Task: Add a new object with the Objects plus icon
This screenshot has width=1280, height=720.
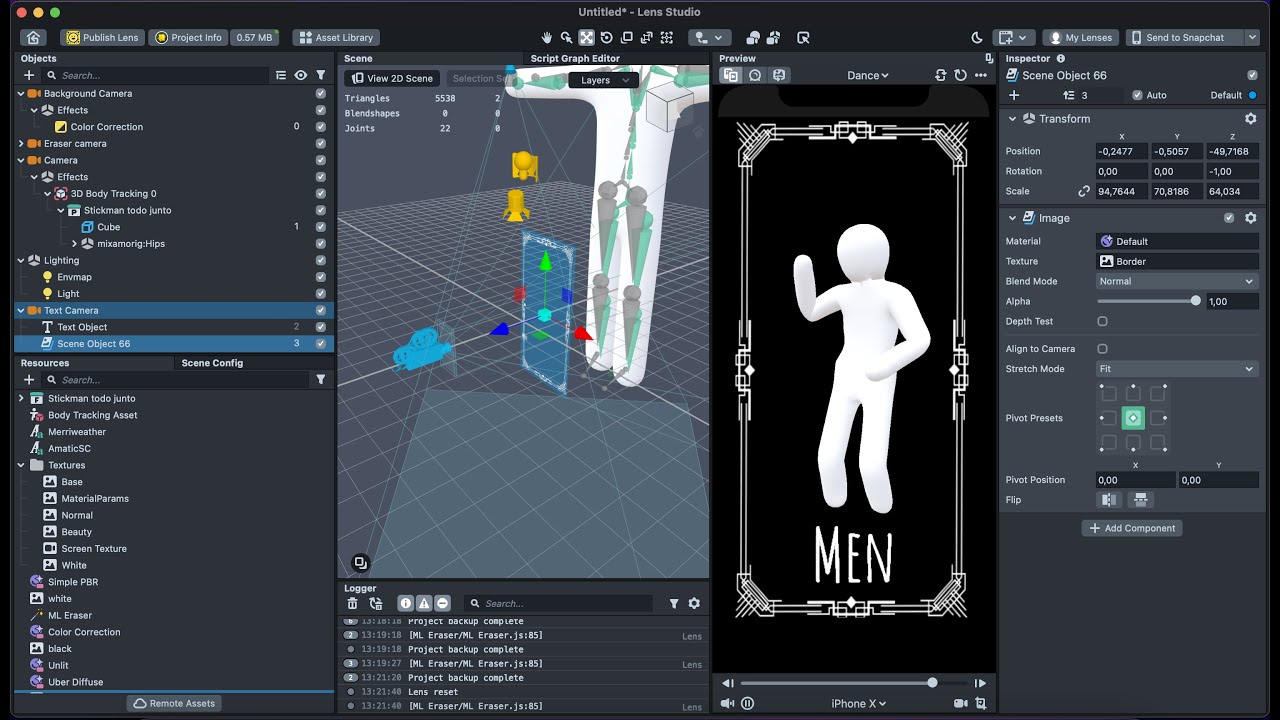Action: pyautogui.click(x=29, y=75)
